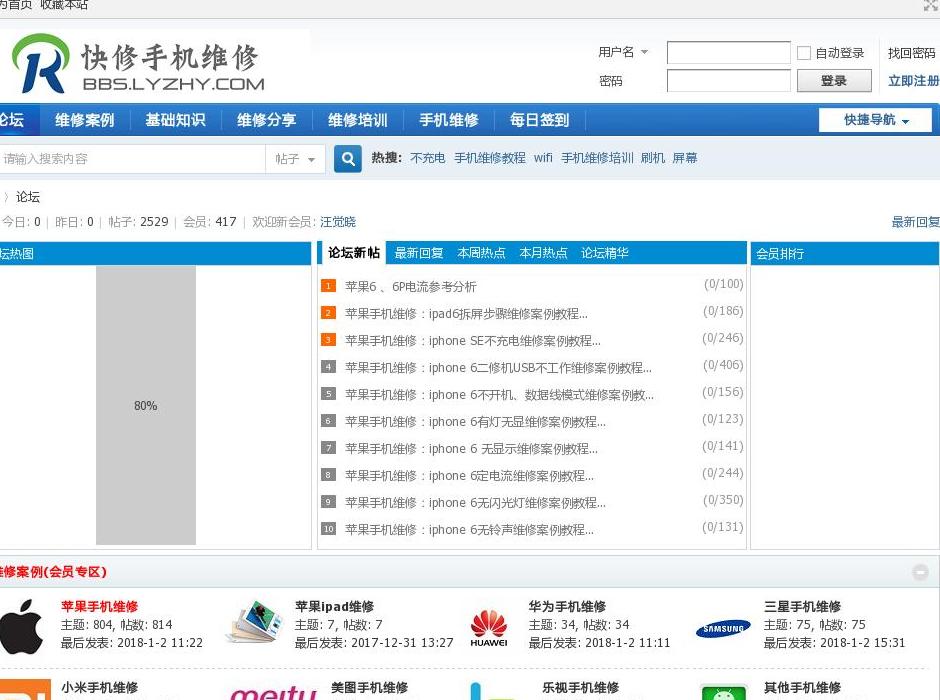Open the Apple logo forum icon
Viewport: 940px width, 700px height.
click(x=22, y=626)
